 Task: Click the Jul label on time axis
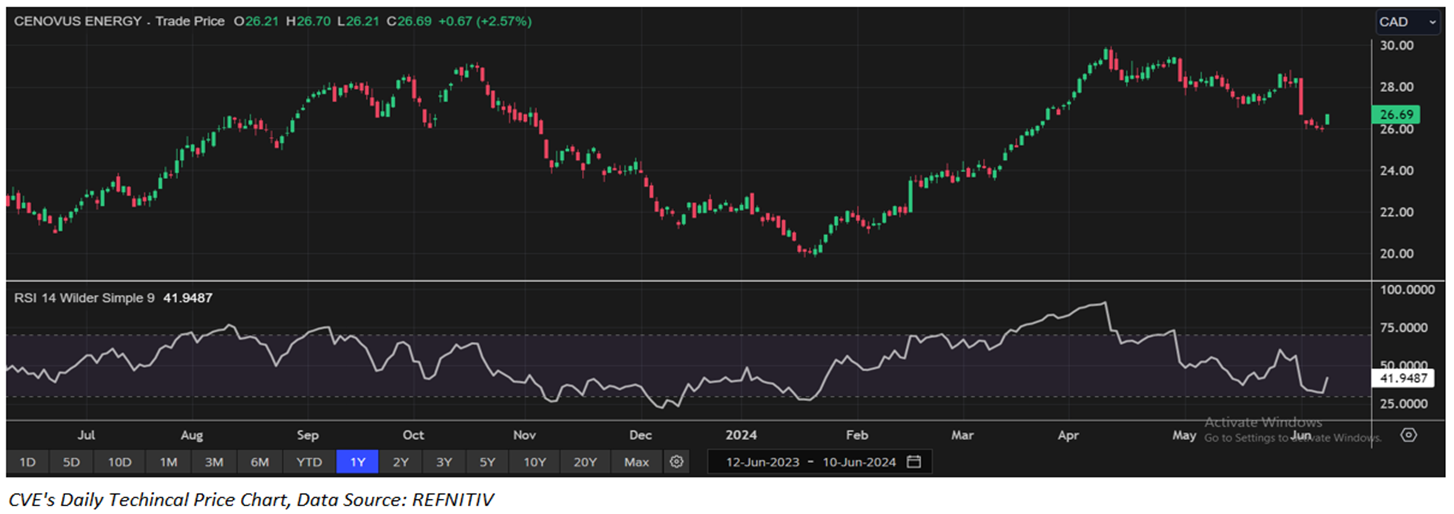point(86,436)
